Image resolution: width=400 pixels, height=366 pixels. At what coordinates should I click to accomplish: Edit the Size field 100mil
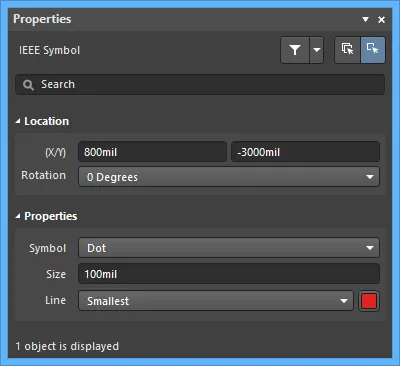pos(229,274)
